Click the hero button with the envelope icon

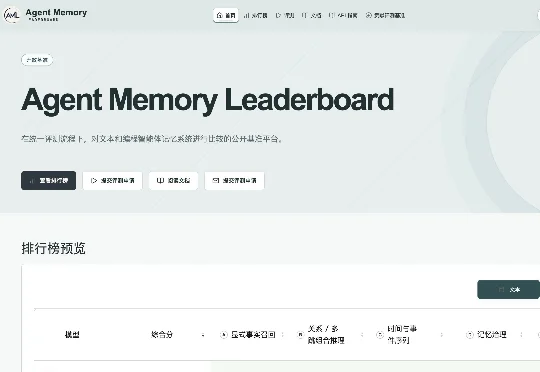(x=235, y=180)
